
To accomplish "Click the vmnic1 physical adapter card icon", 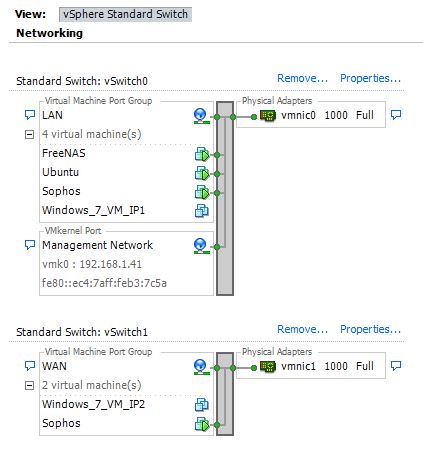I will pyautogui.click(x=268, y=367).
